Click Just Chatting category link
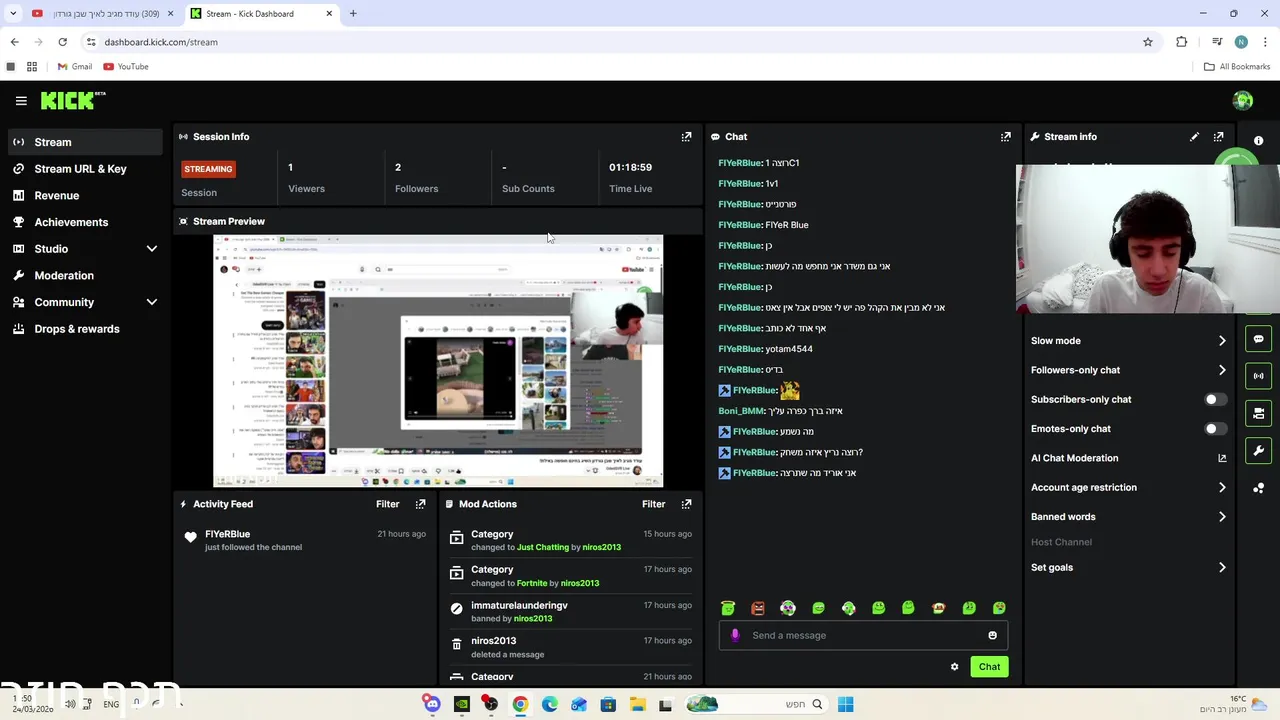 543,547
